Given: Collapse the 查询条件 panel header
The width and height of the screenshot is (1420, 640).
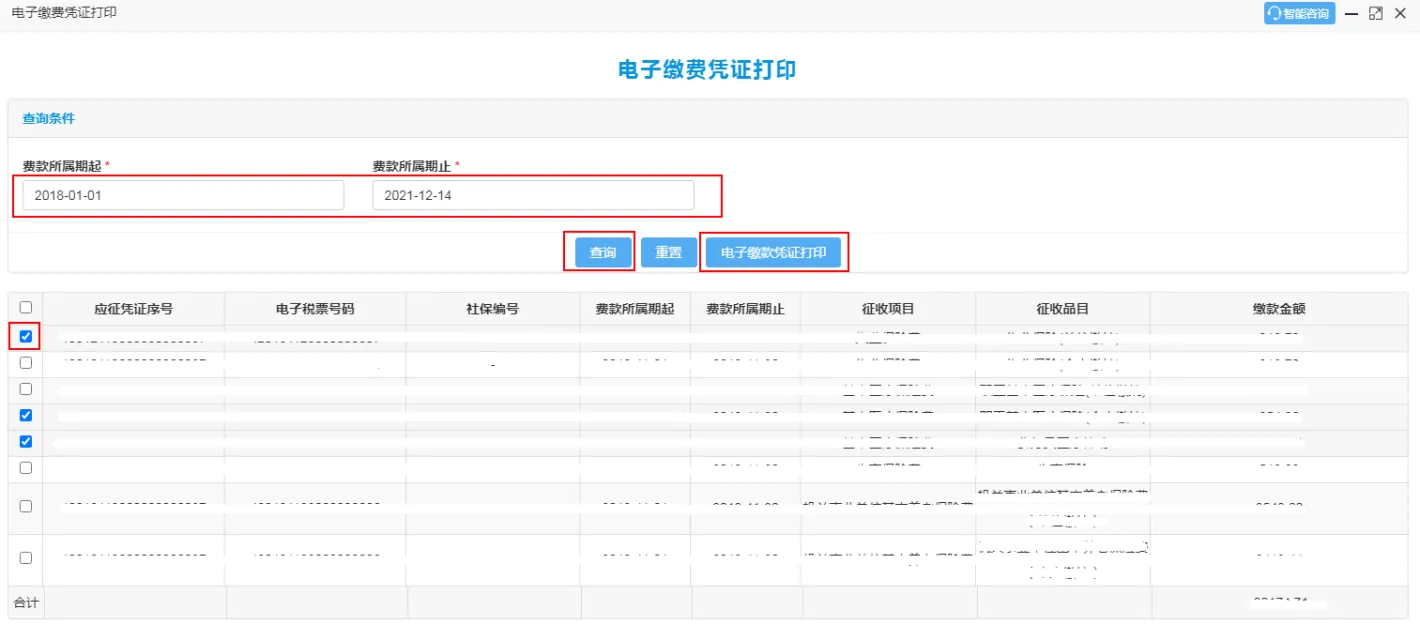Looking at the screenshot, I should click(49, 118).
